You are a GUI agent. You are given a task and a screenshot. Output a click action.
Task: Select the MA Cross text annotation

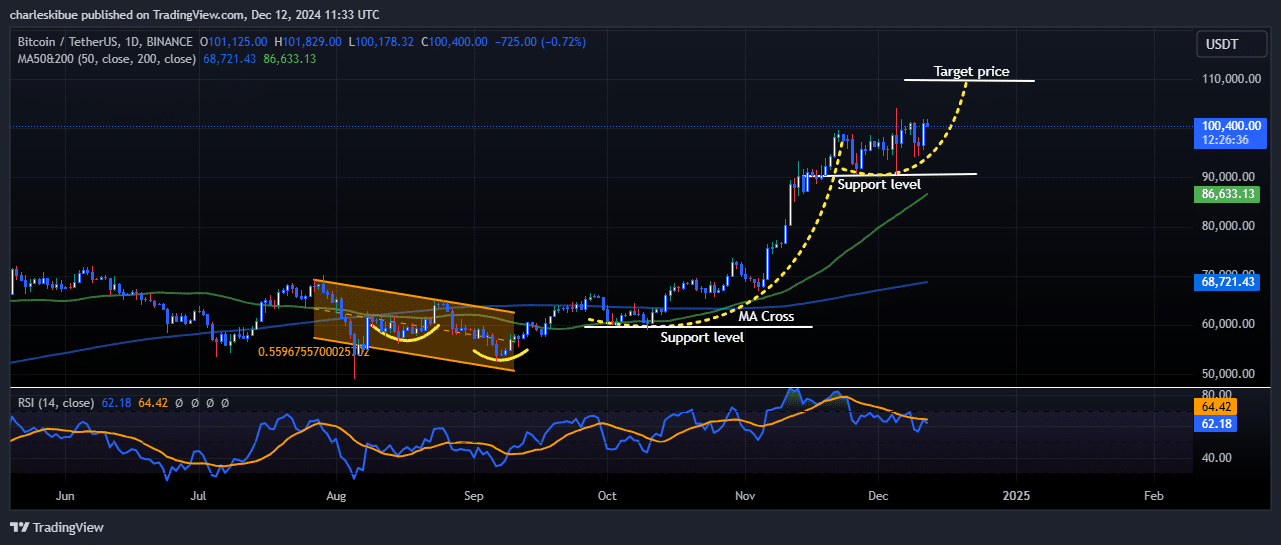[766, 317]
